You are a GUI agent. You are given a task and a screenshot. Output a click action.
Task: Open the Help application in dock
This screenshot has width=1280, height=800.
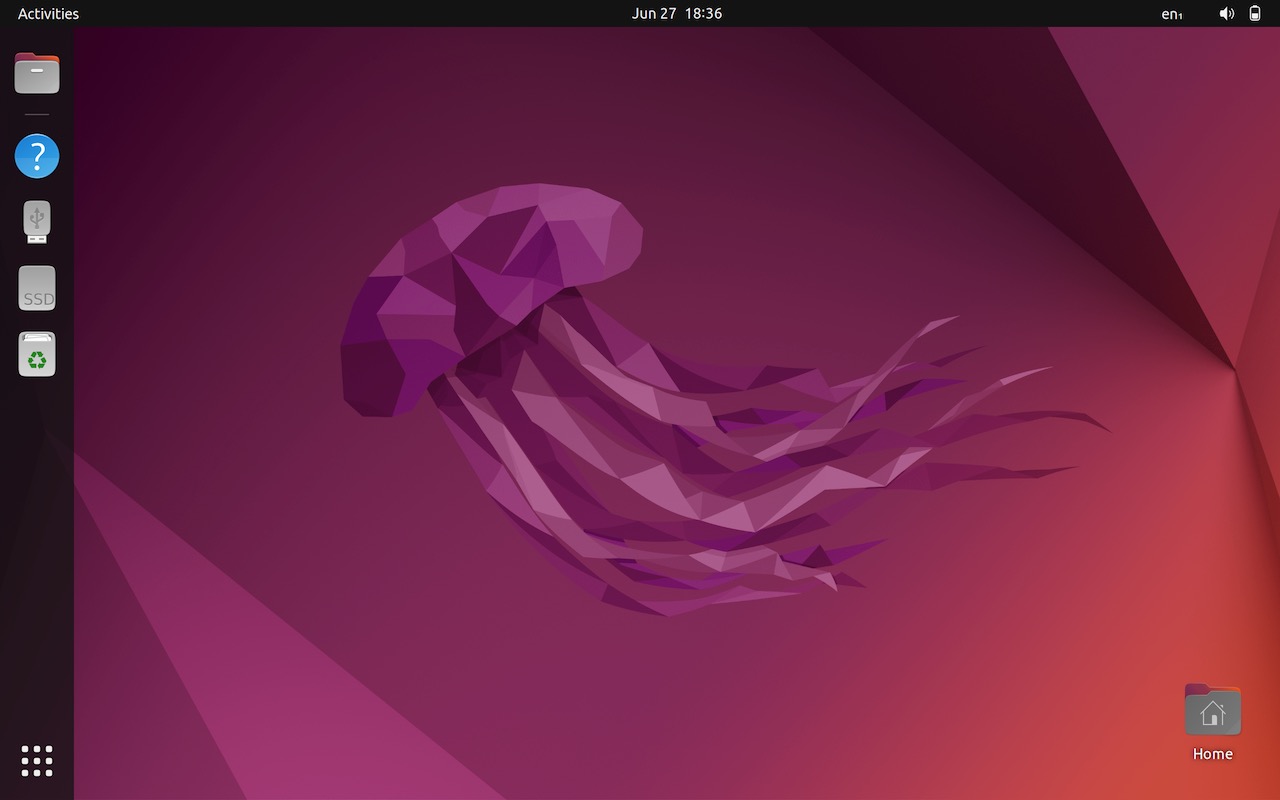point(37,156)
